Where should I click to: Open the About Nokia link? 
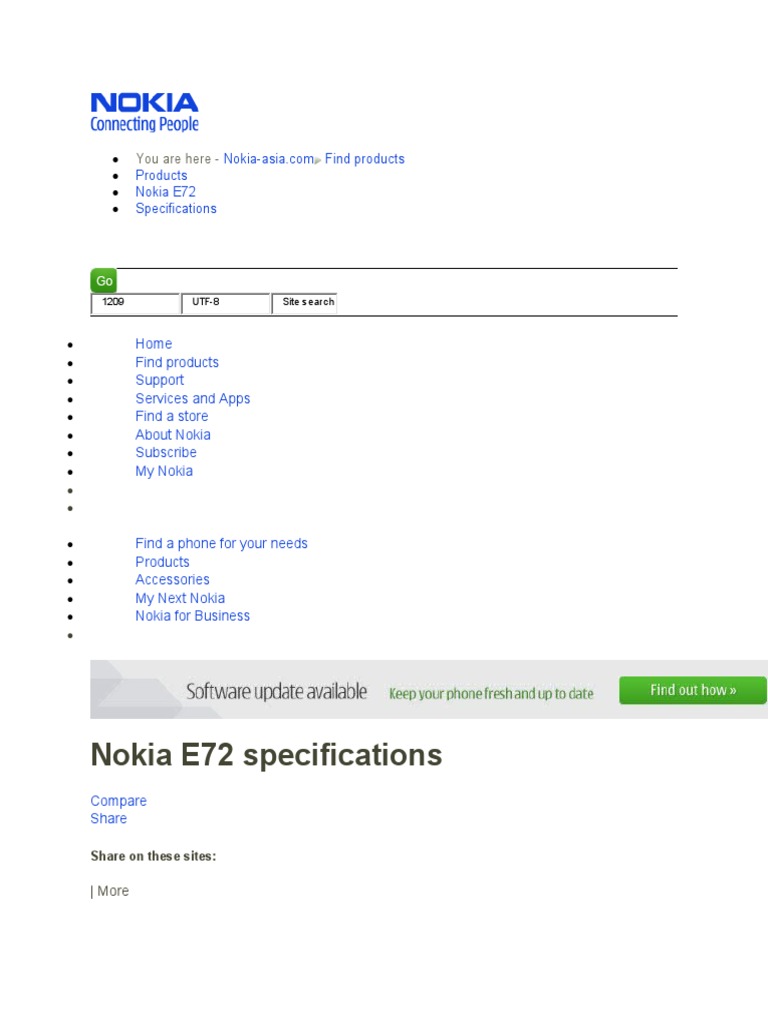click(173, 434)
